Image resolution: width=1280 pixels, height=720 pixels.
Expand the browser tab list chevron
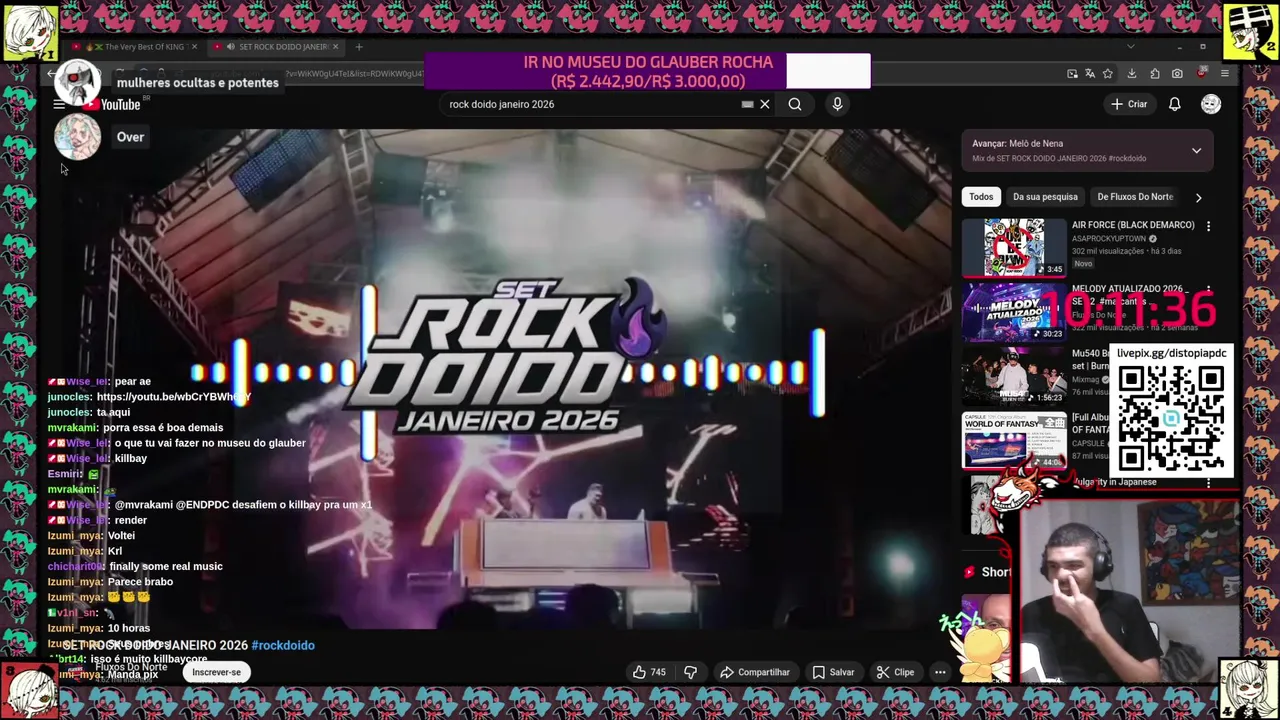point(1131,47)
